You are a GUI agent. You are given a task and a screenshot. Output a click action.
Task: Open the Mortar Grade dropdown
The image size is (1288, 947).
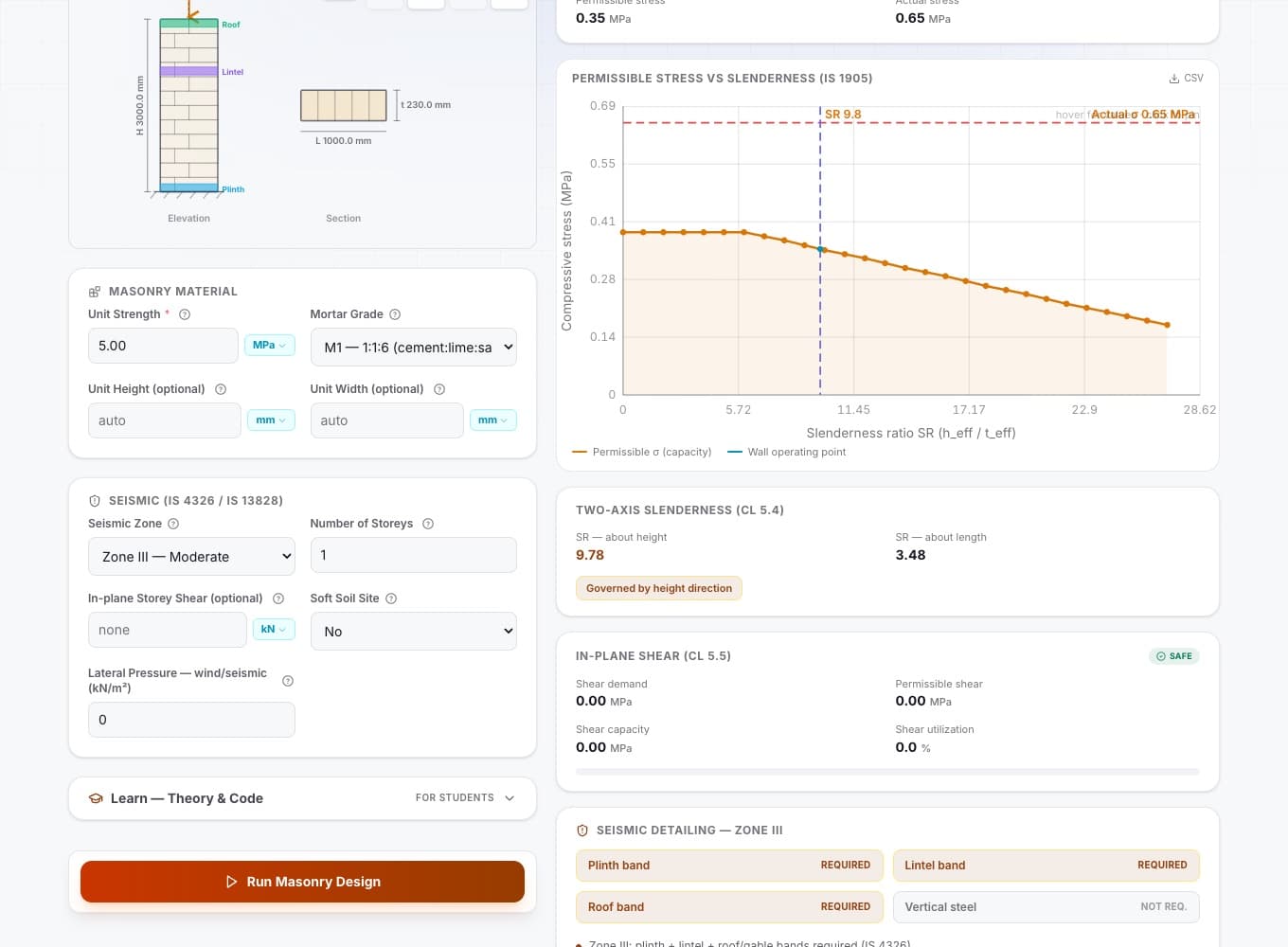[414, 347]
